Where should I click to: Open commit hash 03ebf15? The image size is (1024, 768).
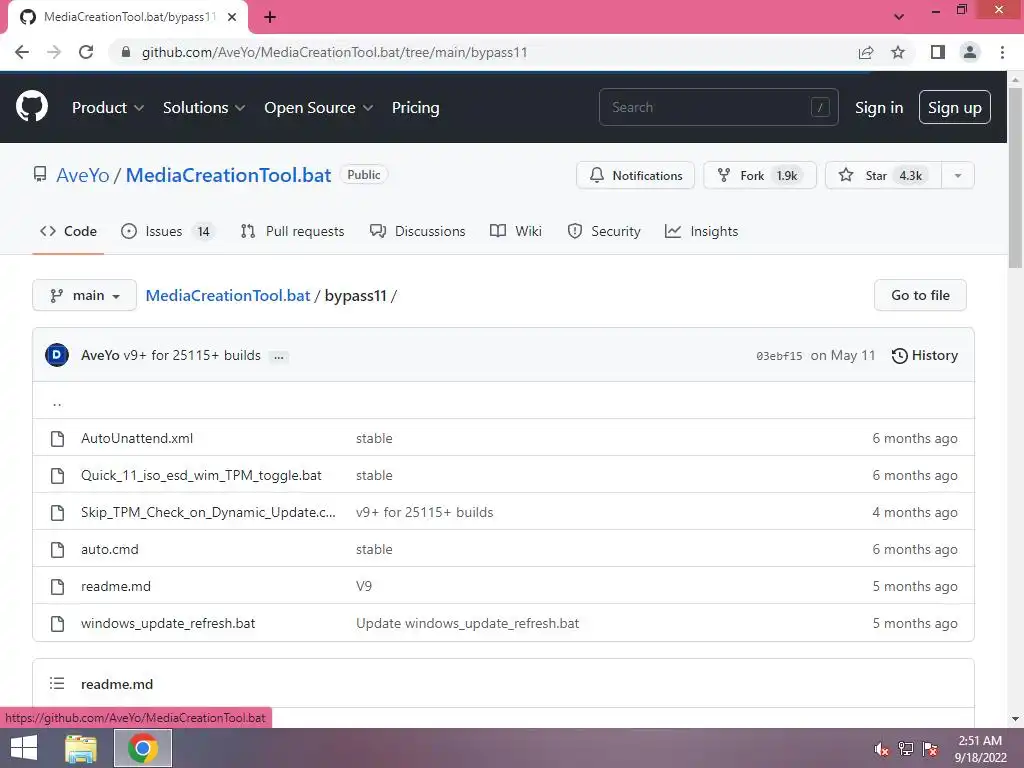pos(779,356)
